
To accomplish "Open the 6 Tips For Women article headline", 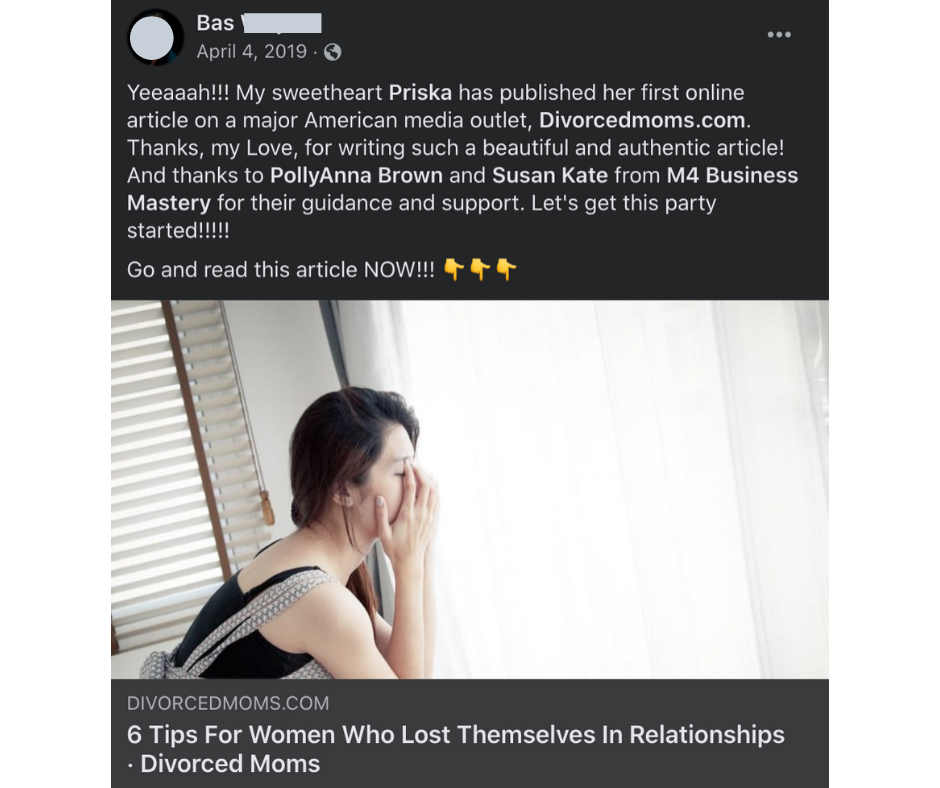I will (x=456, y=749).
